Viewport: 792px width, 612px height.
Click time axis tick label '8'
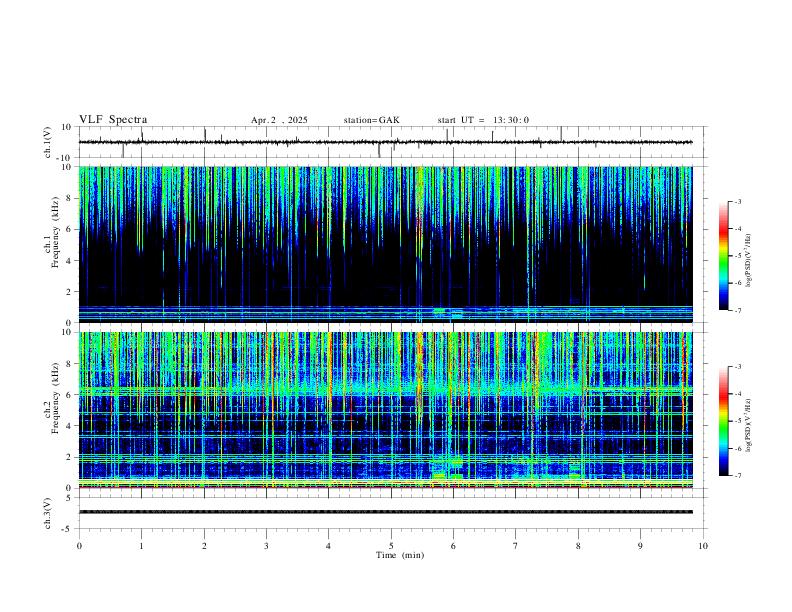point(578,546)
